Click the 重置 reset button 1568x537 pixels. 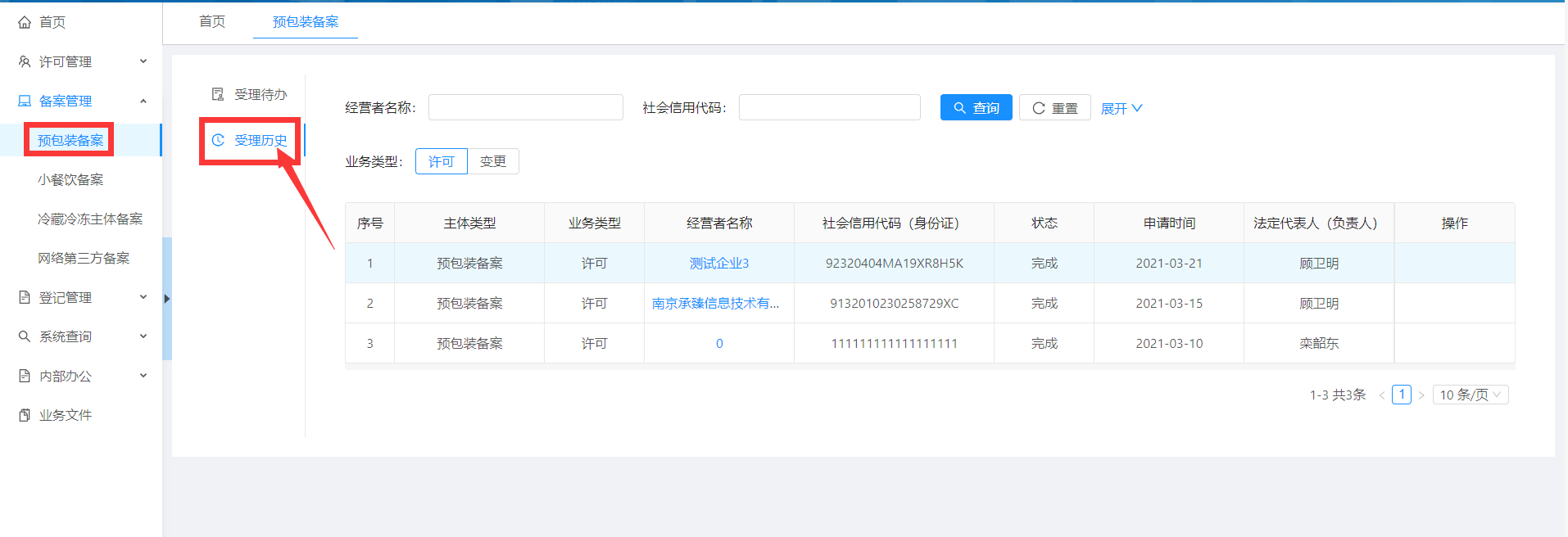tap(1054, 108)
